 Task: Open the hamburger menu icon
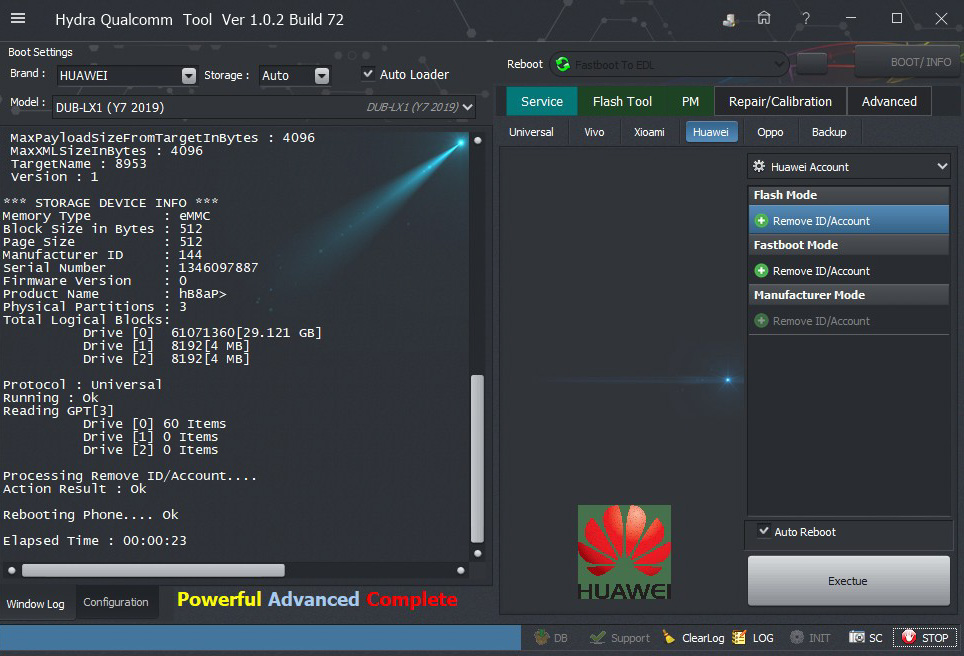click(18, 19)
